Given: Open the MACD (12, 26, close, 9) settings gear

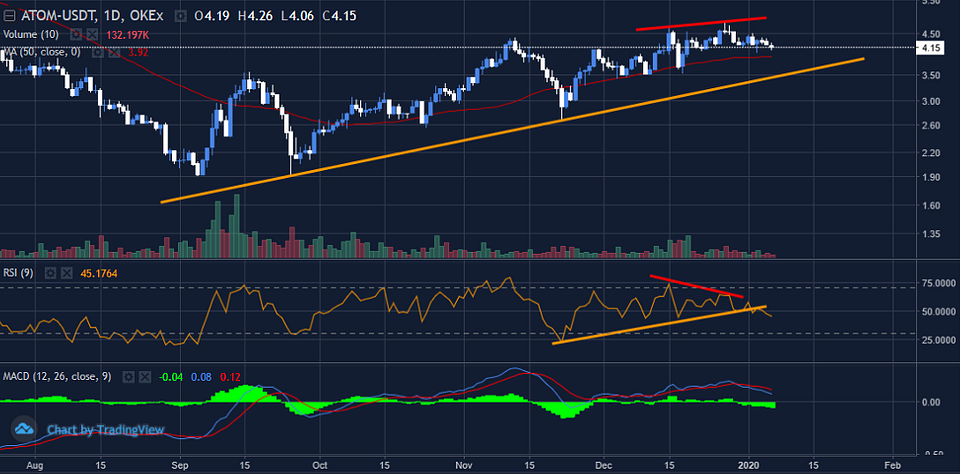Looking at the screenshot, I should [129, 377].
